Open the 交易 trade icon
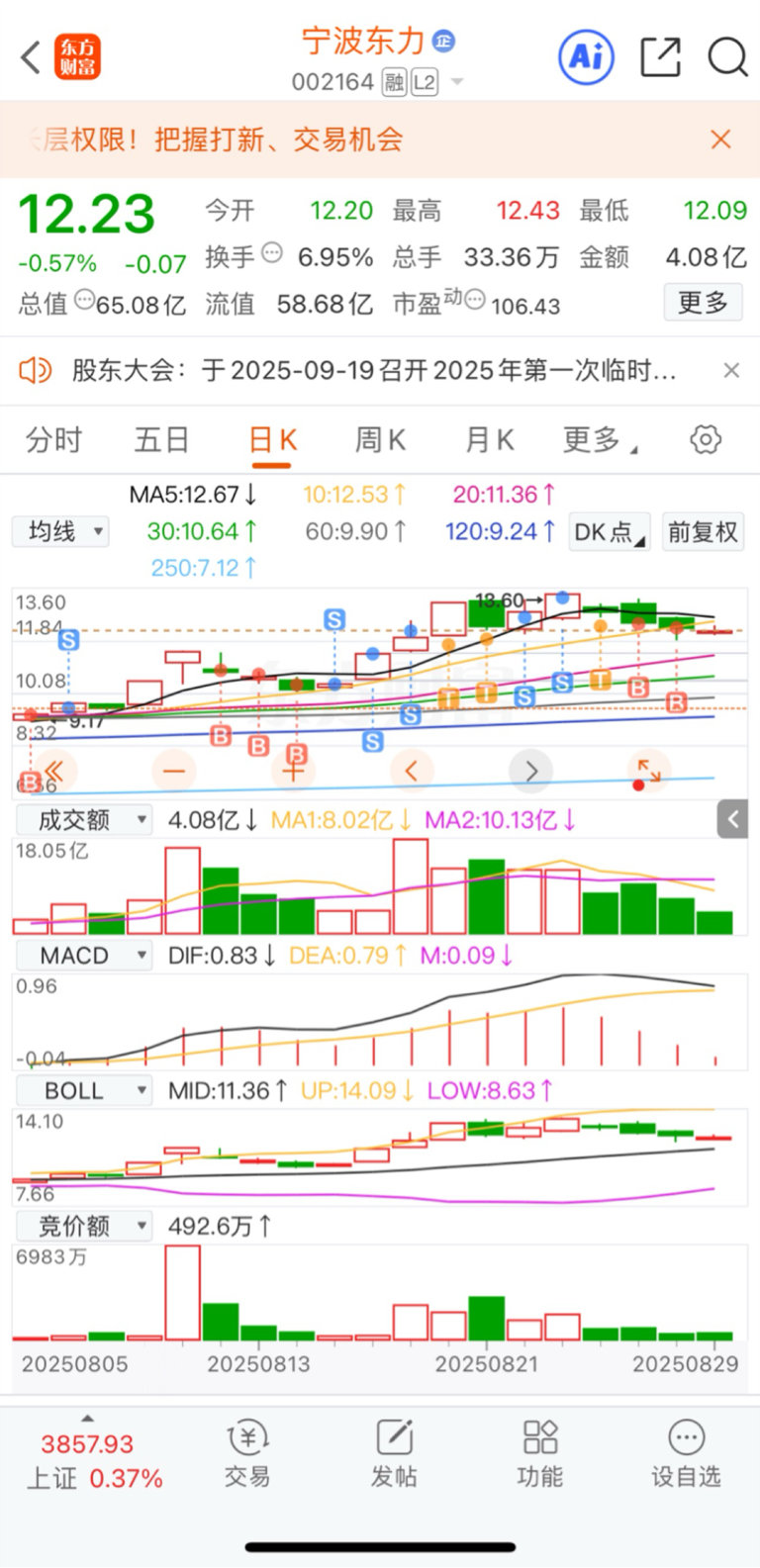Image resolution: width=760 pixels, height=1568 pixels. pos(247,1454)
